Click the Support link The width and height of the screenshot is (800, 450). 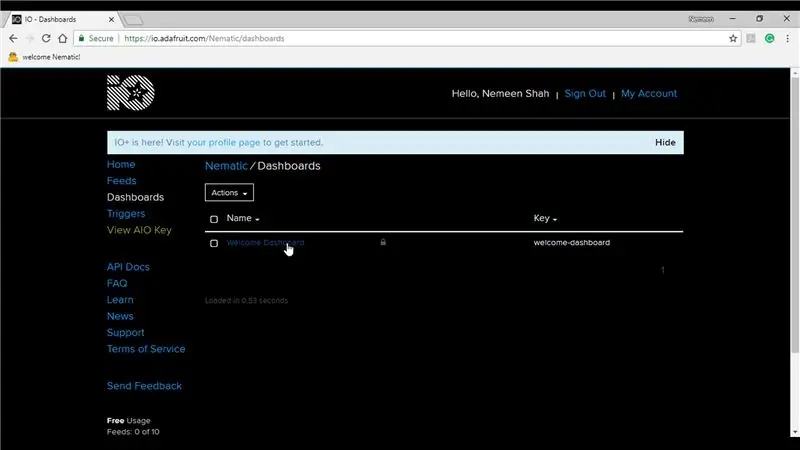(126, 332)
